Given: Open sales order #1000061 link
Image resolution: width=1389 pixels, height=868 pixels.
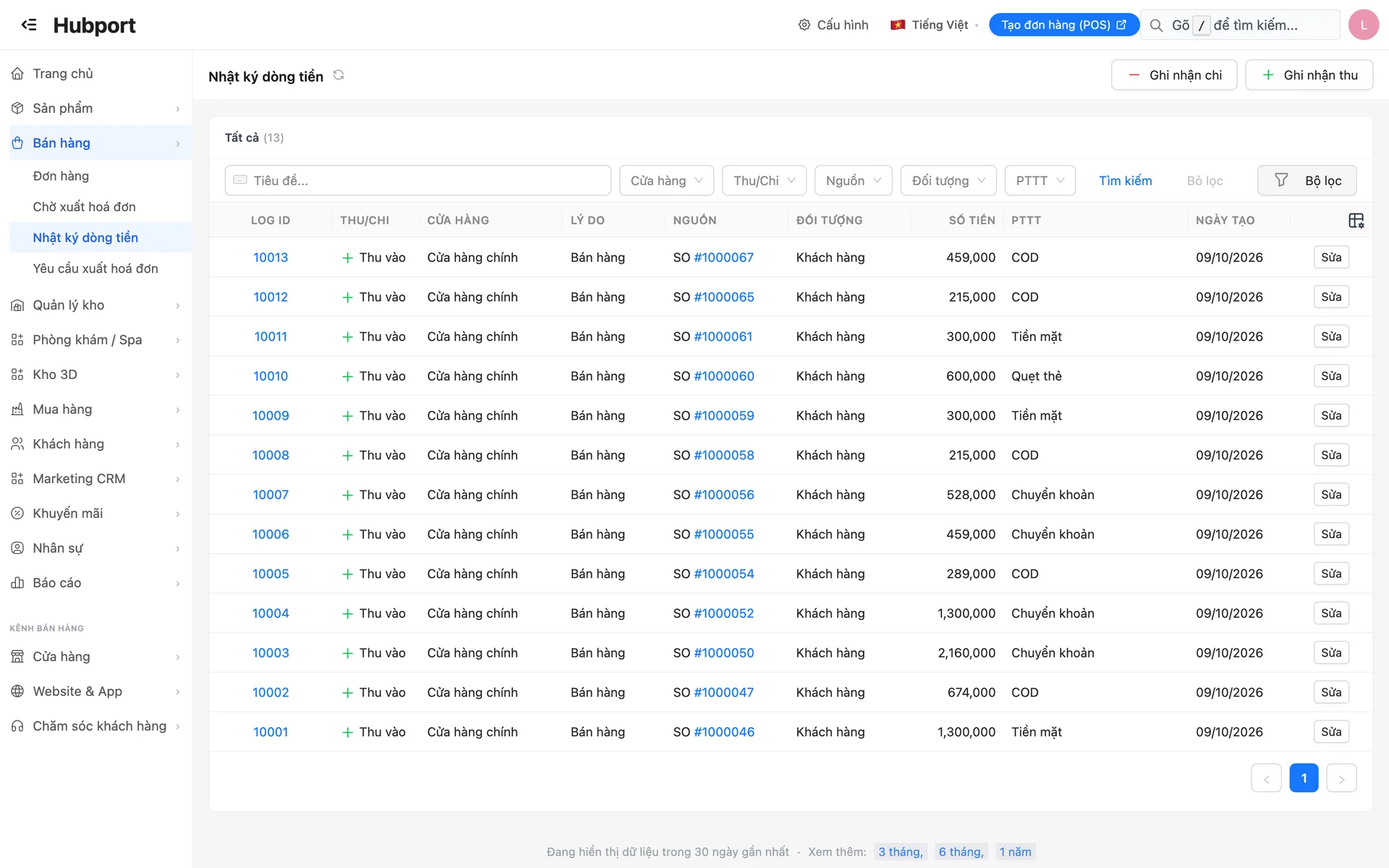Looking at the screenshot, I should pyautogui.click(x=723, y=337).
